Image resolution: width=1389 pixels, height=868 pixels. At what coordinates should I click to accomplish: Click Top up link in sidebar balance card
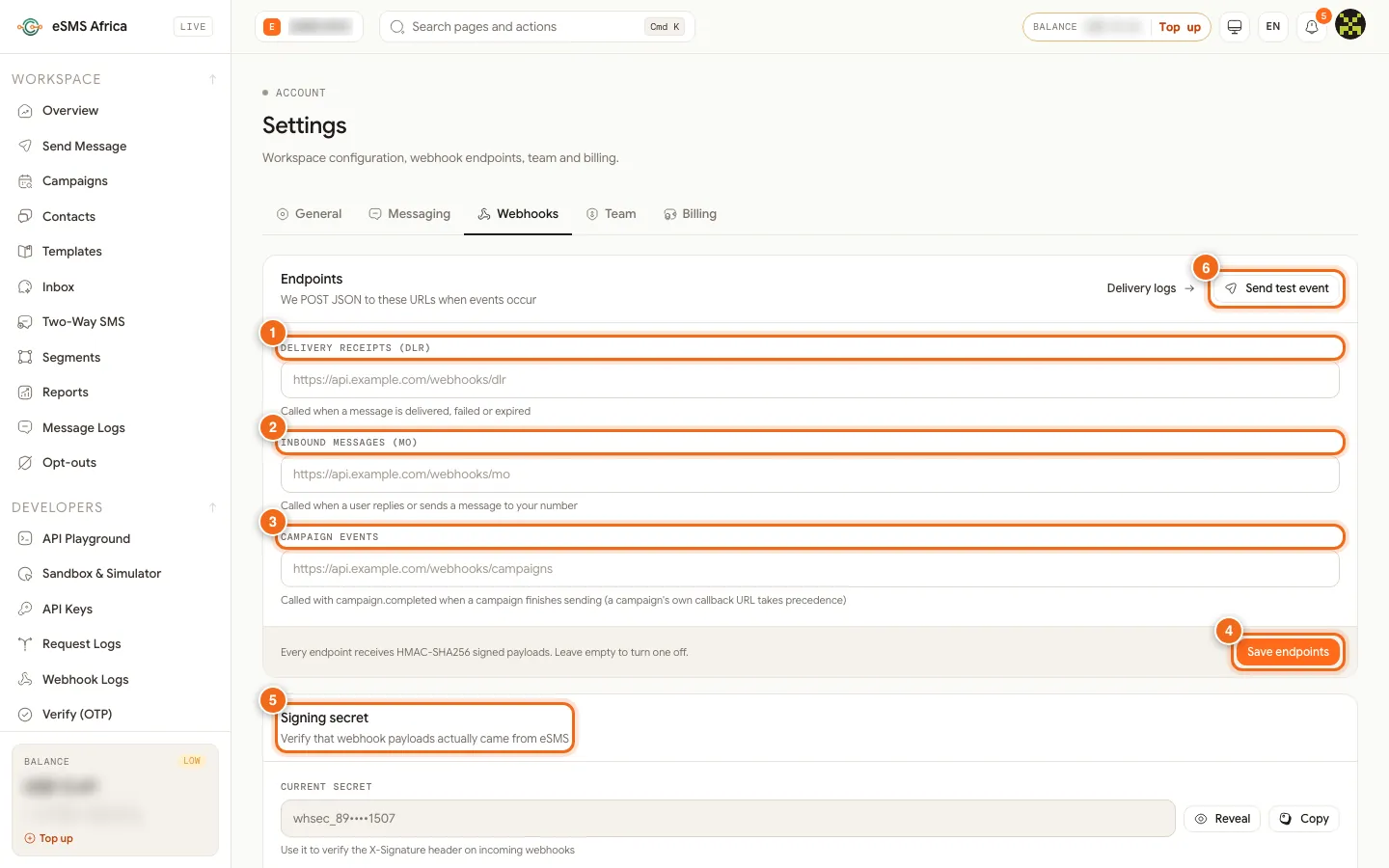49,839
